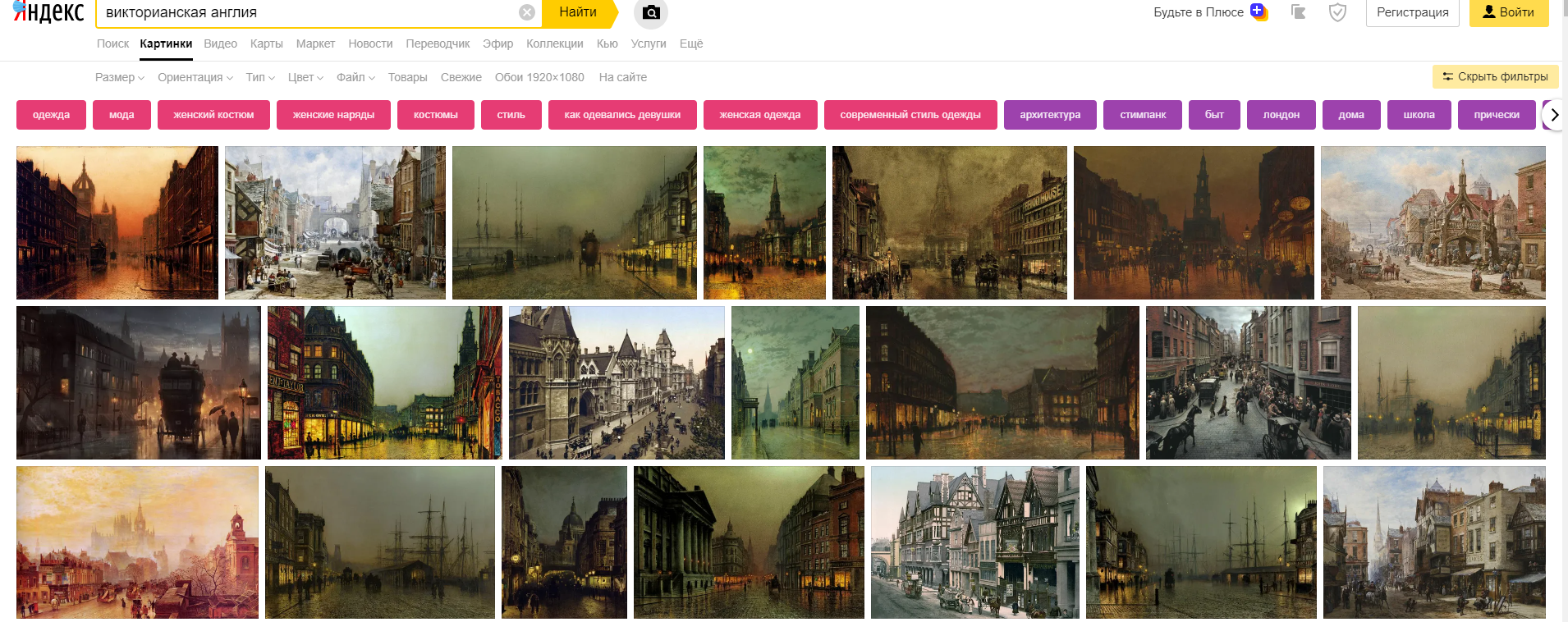Select the стимпанк tag chip

(x=1143, y=115)
